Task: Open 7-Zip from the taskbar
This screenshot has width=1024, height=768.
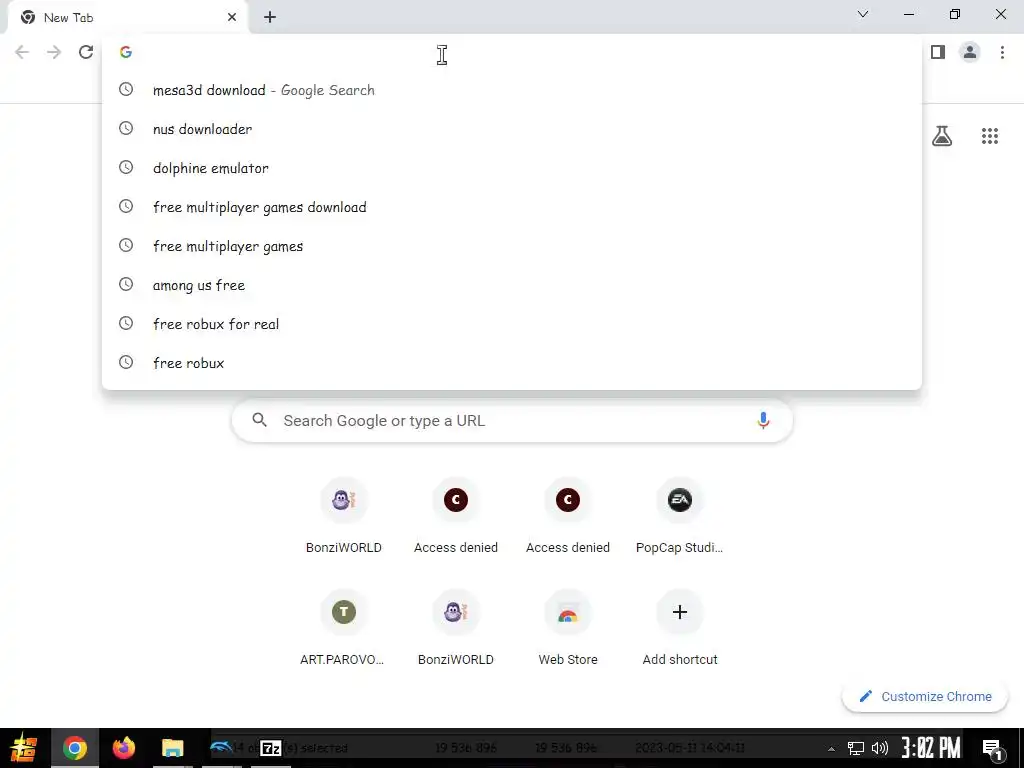Action: tap(270, 748)
